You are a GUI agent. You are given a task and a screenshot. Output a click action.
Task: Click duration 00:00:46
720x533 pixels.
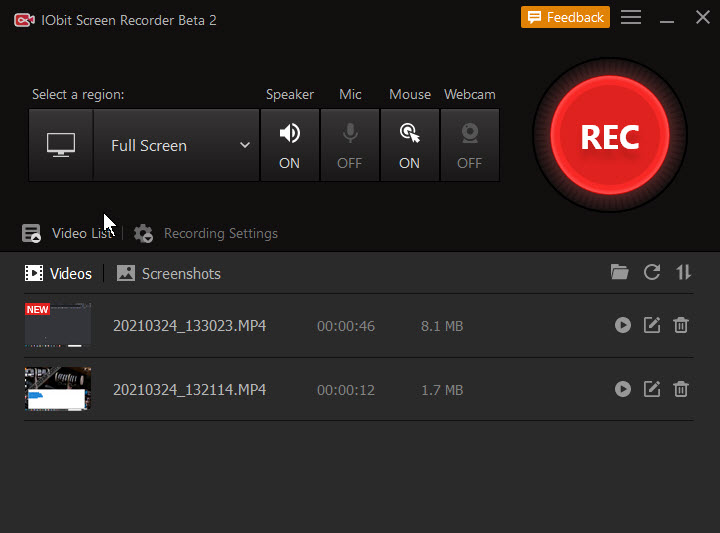point(346,326)
